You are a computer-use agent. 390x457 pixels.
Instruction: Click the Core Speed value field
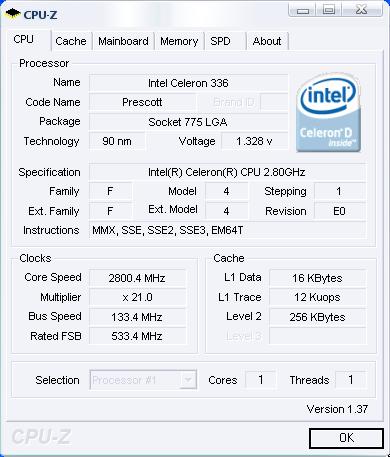[x=137, y=278]
